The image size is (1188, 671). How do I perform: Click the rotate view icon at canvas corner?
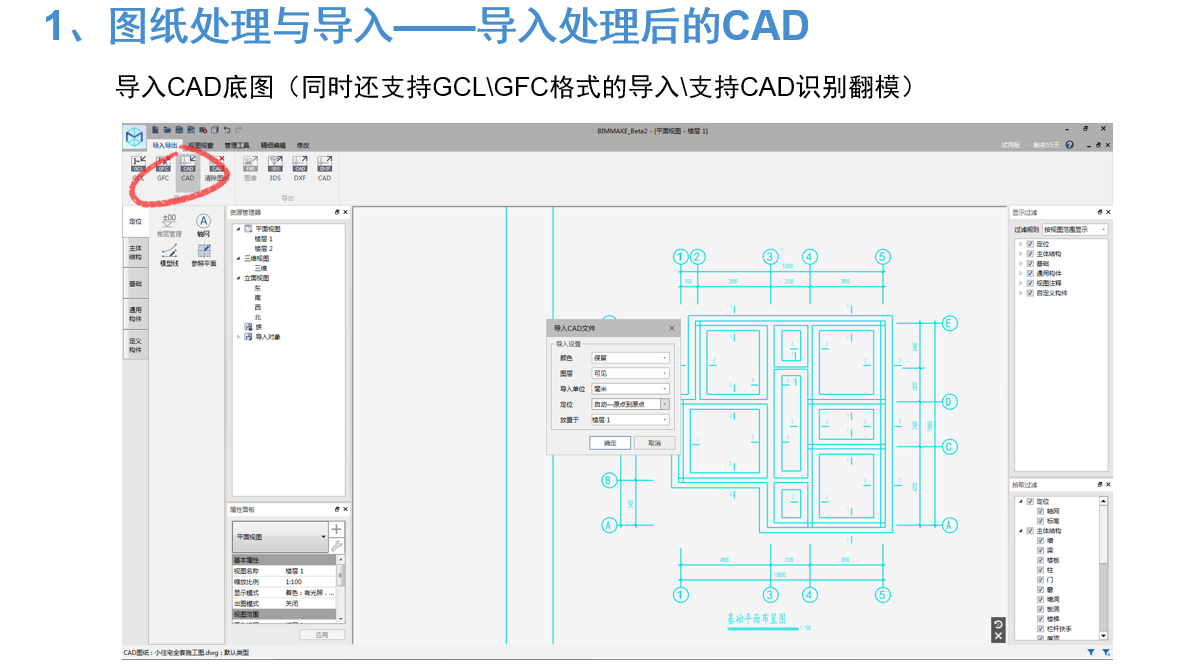(x=998, y=625)
